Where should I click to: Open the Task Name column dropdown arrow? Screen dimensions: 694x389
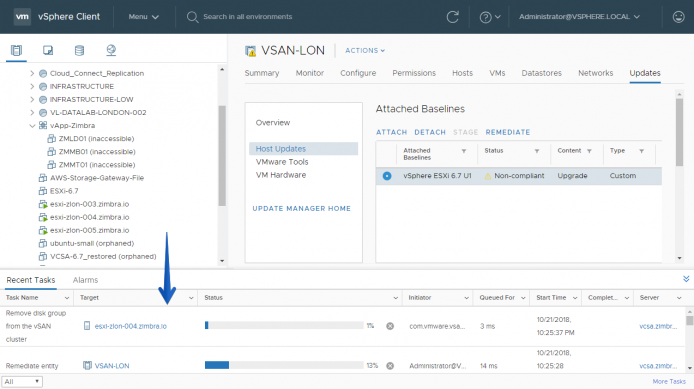pos(66,298)
